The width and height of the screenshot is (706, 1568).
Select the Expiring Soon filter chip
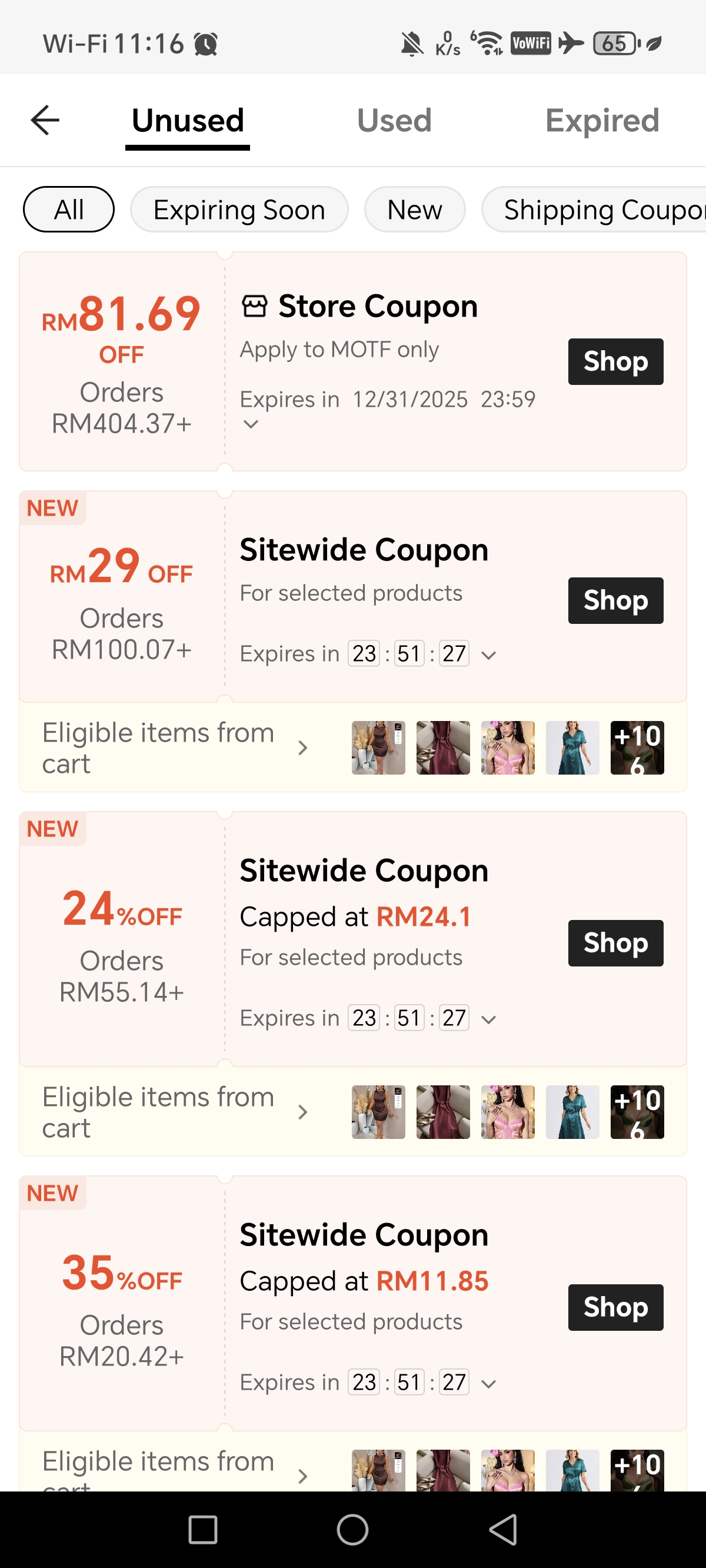tap(239, 210)
